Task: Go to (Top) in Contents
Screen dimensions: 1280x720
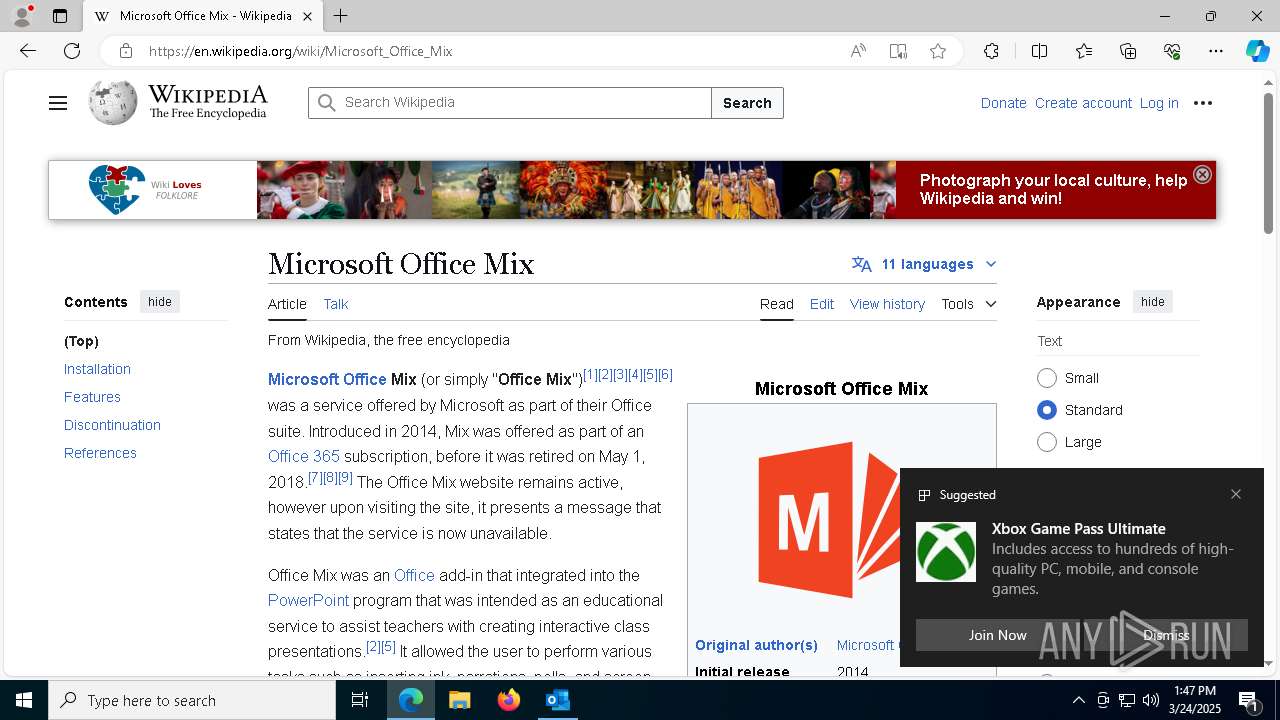Action: [81, 341]
